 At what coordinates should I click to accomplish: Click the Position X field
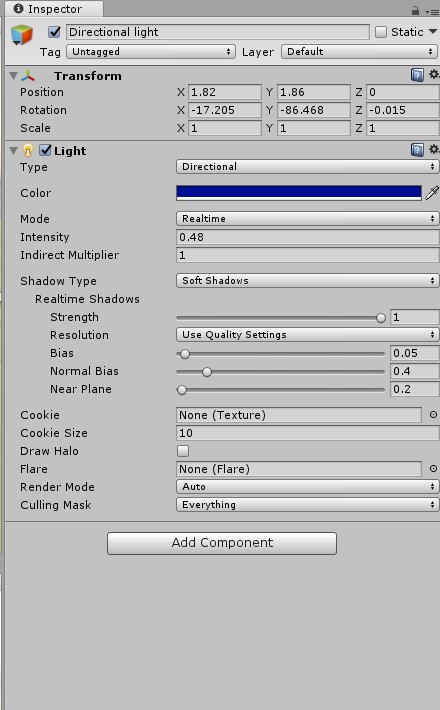pyautogui.click(x=225, y=92)
